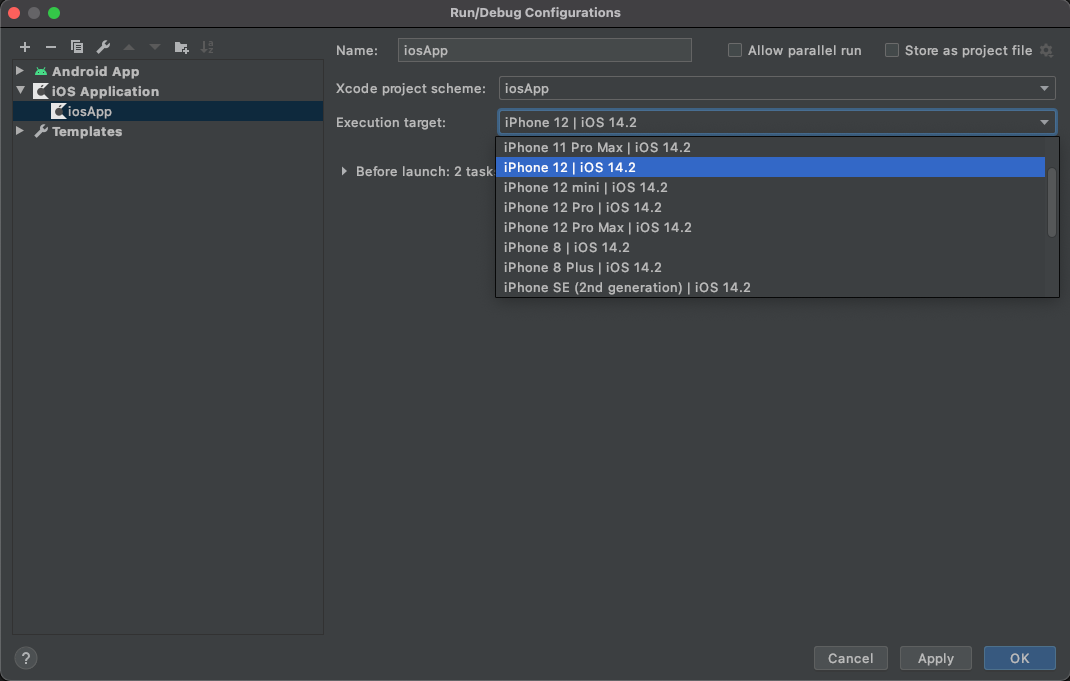Sort configurations alphabetically
Screen dimensions: 1070x681
(x=207, y=47)
